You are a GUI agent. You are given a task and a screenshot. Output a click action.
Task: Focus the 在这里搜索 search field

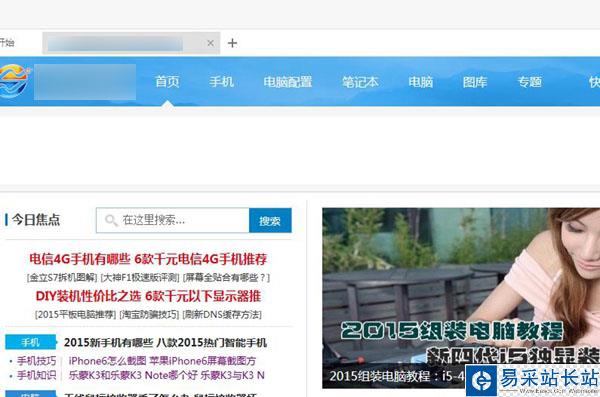[173, 220]
